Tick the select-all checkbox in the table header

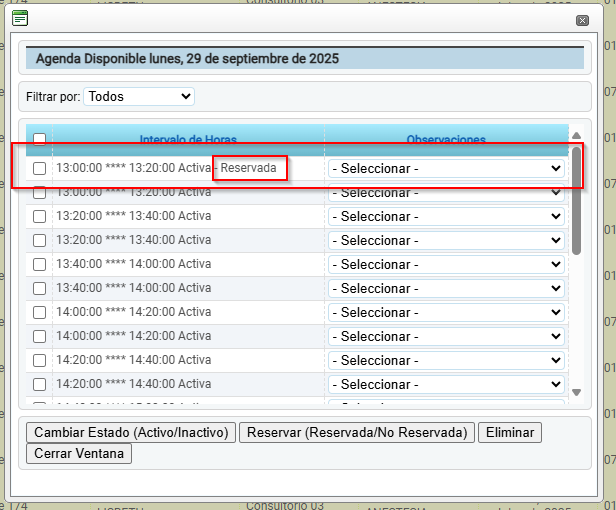click(x=39, y=140)
